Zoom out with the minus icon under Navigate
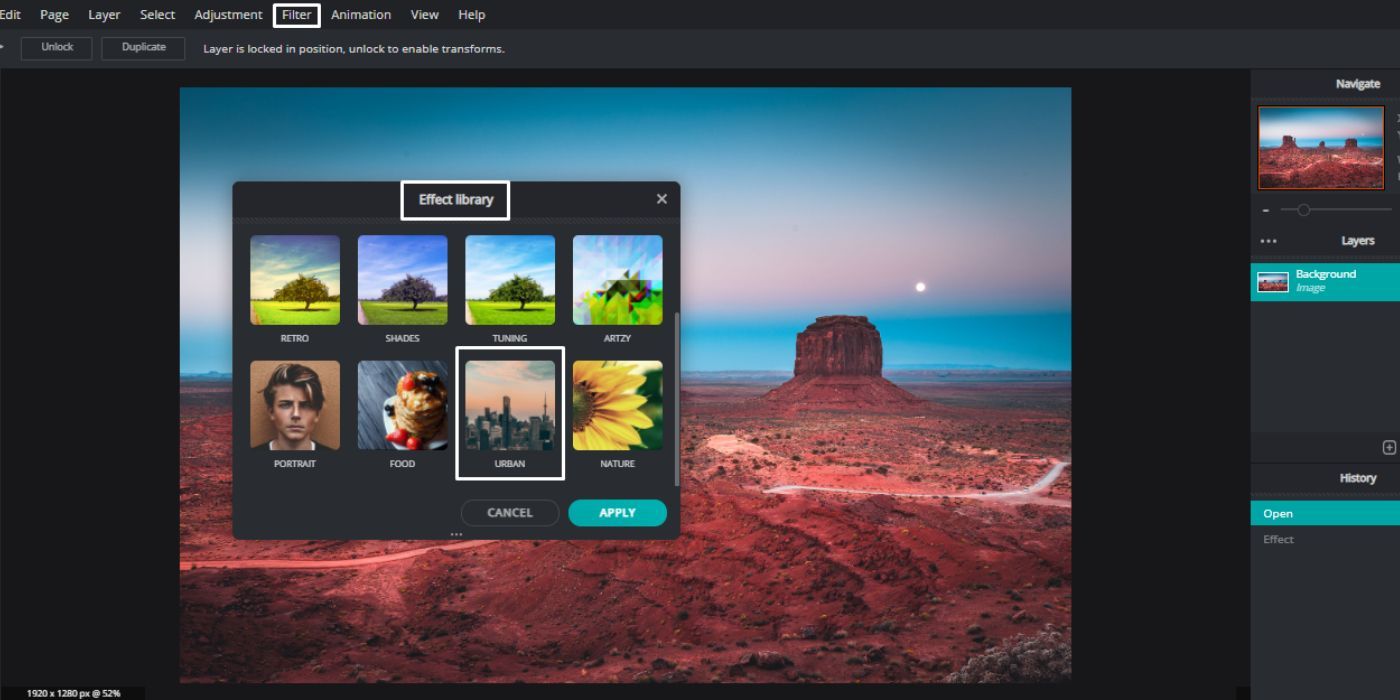This screenshot has width=1400, height=700. (x=1264, y=210)
